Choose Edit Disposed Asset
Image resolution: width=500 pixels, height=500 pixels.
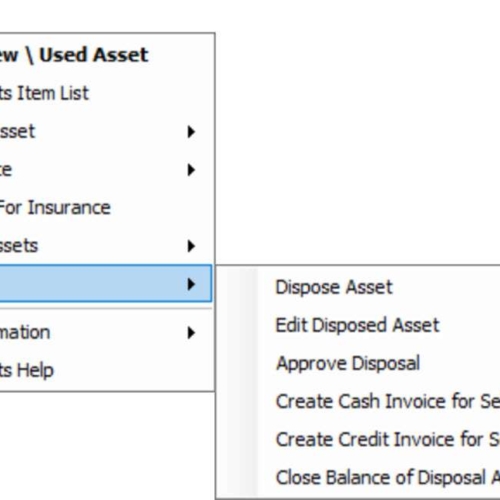point(358,325)
